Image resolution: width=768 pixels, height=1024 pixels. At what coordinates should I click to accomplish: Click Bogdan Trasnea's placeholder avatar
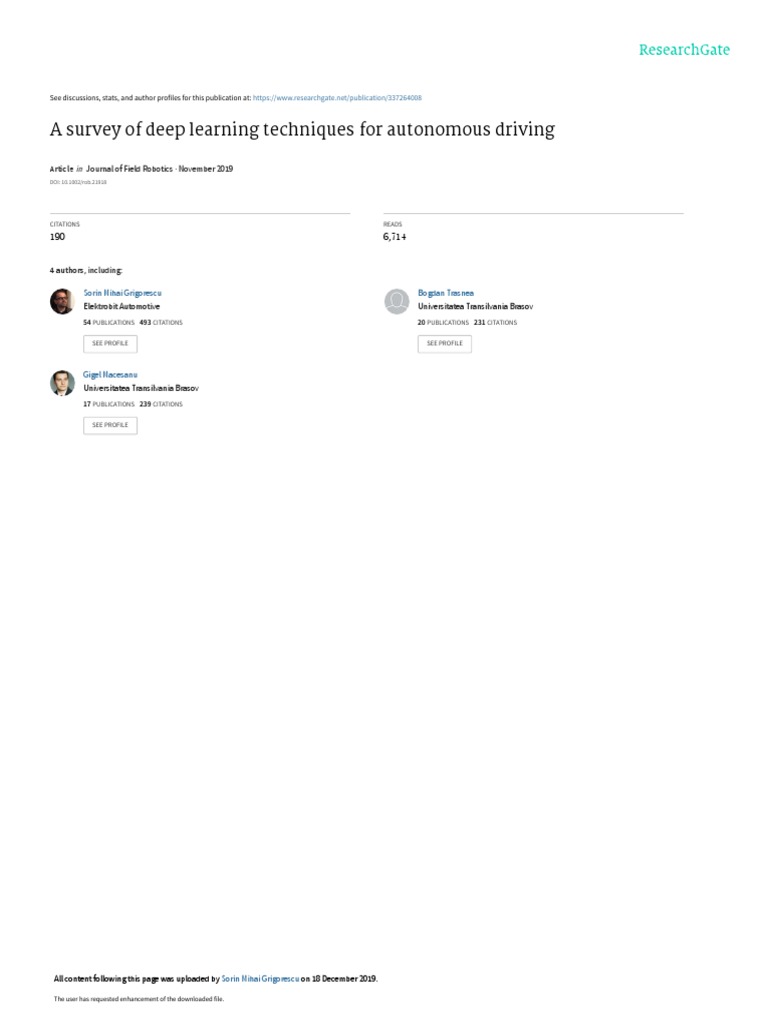[397, 301]
